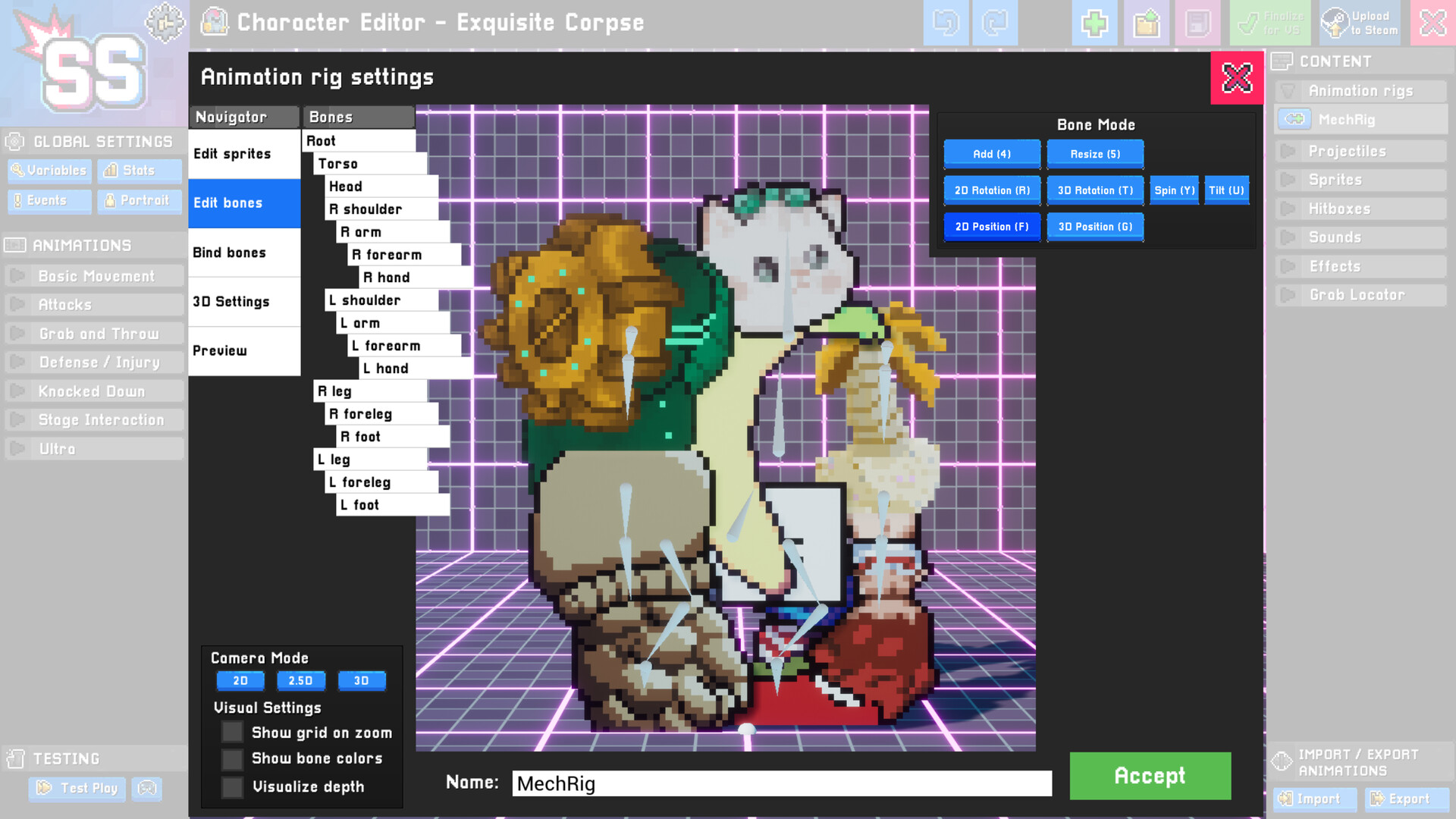1456x819 pixels.
Task: Switch to Edit sprites navigator tab
Action: pos(232,153)
